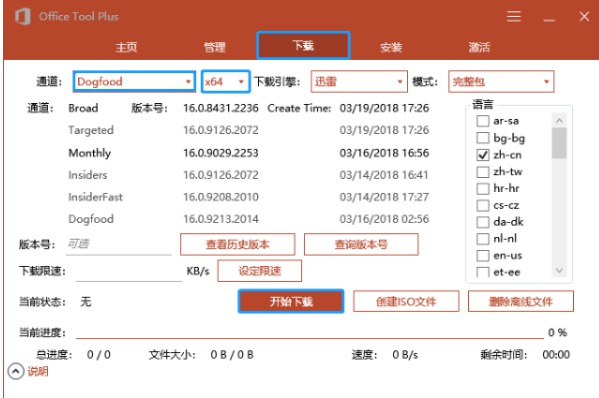This screenshot has height=398, width=599.
Task: Focus the 下载限速 KB/s input field
Action: tap(129, 271)
